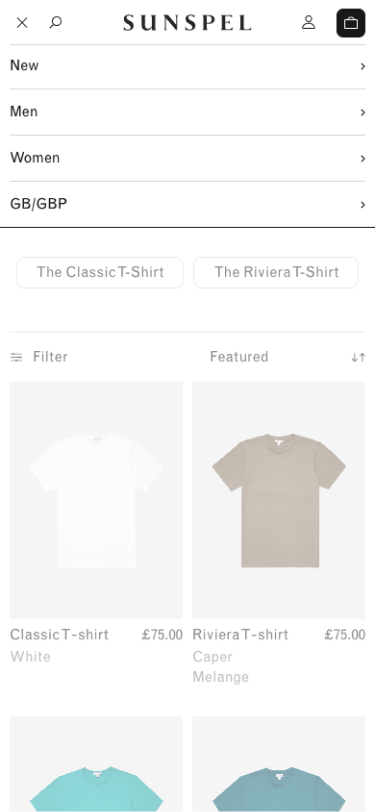
Task: Open the turquoise T-shirt product image
Action: pos(96,764)
